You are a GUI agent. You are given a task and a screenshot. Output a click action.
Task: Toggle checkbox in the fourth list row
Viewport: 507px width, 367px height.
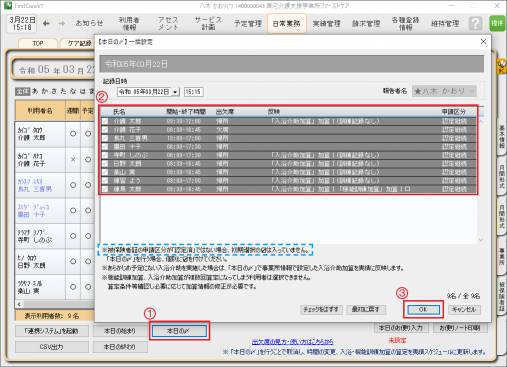(105, 147)
